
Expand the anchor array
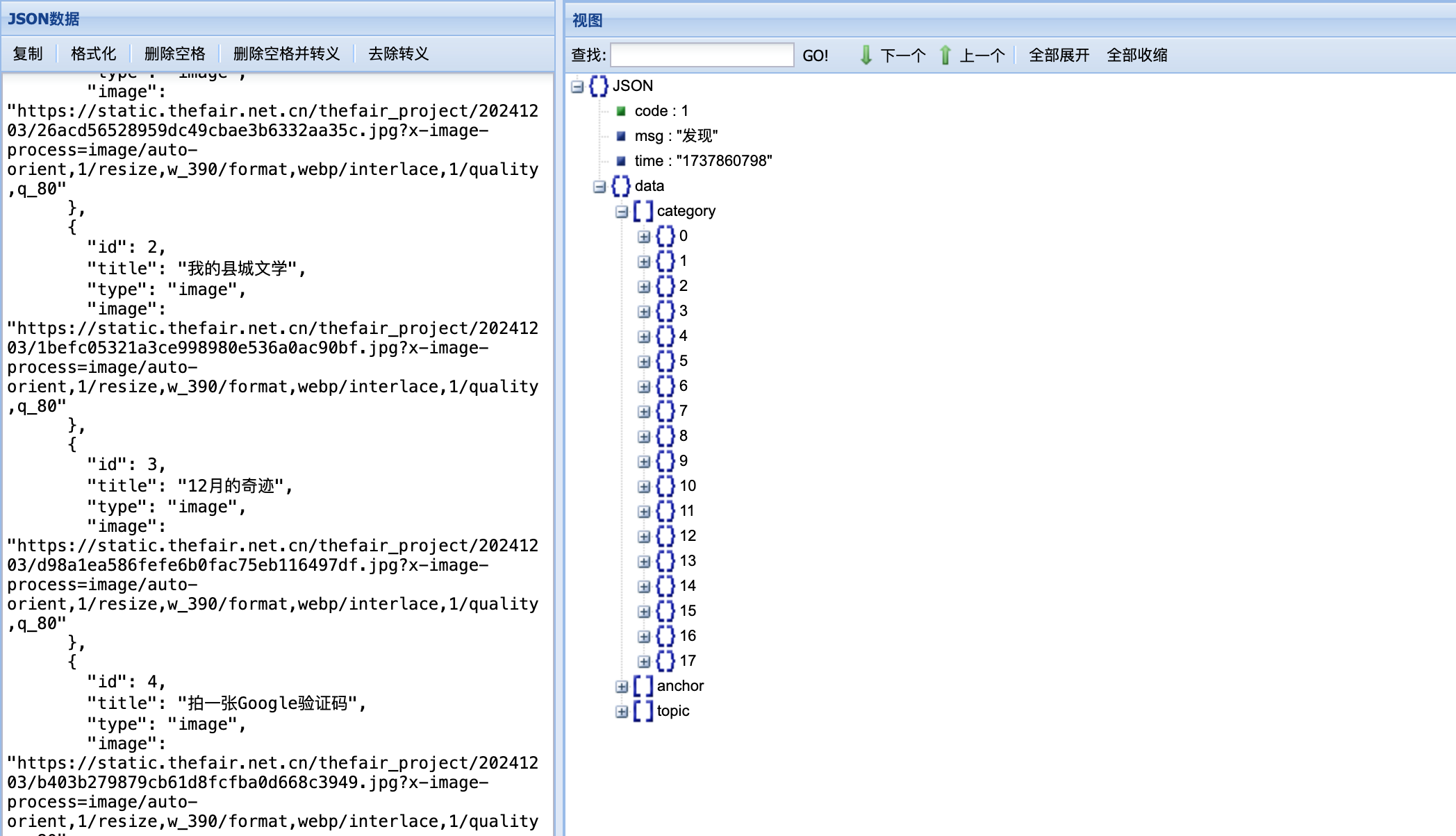(x=622, y=687)
